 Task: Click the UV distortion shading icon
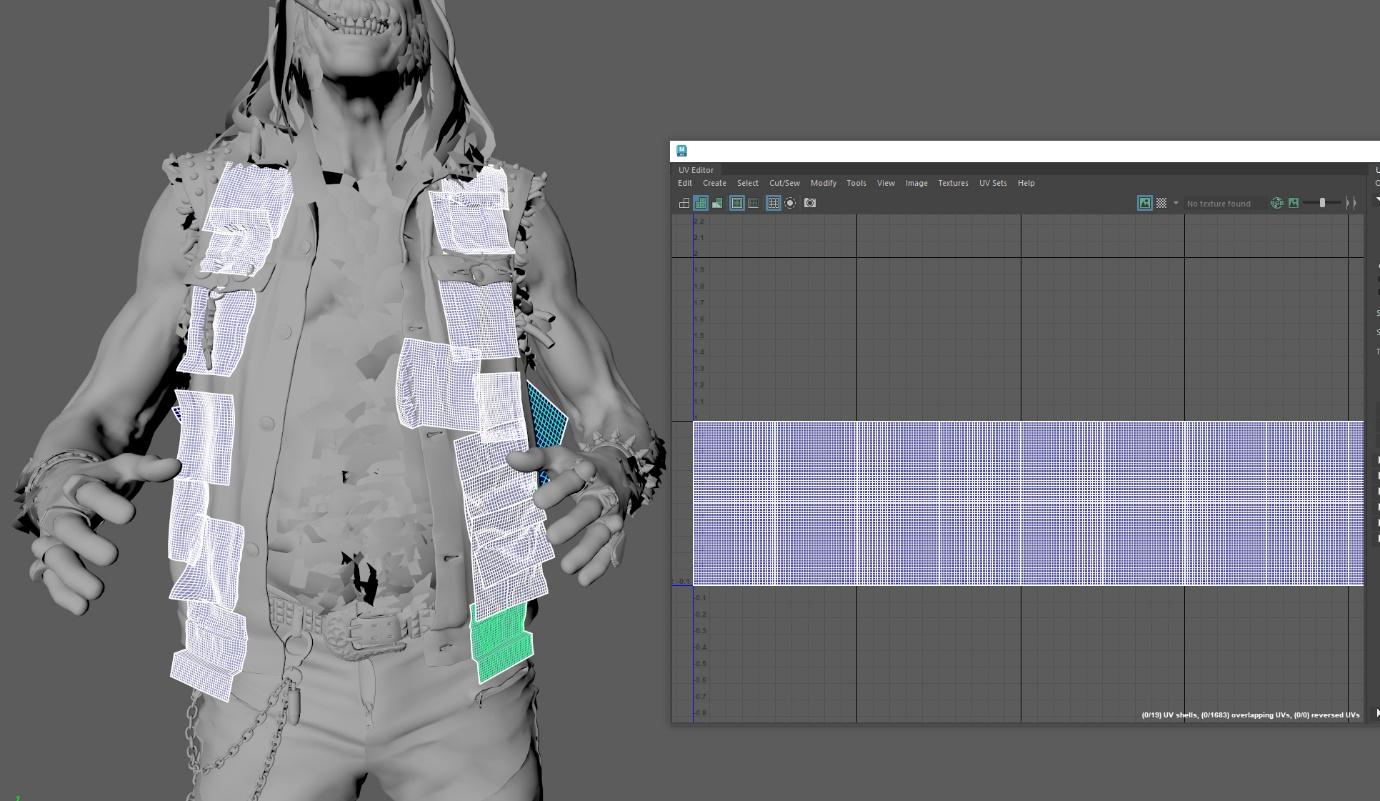click(x=717, y=203)
